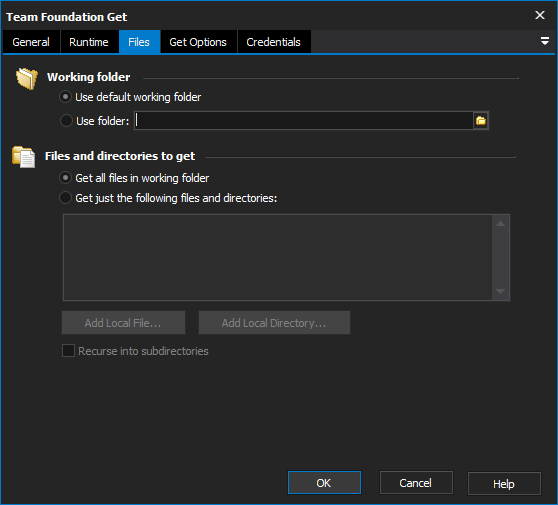
Task: Open the Credentials tab
Action: [x=274, y=42]
